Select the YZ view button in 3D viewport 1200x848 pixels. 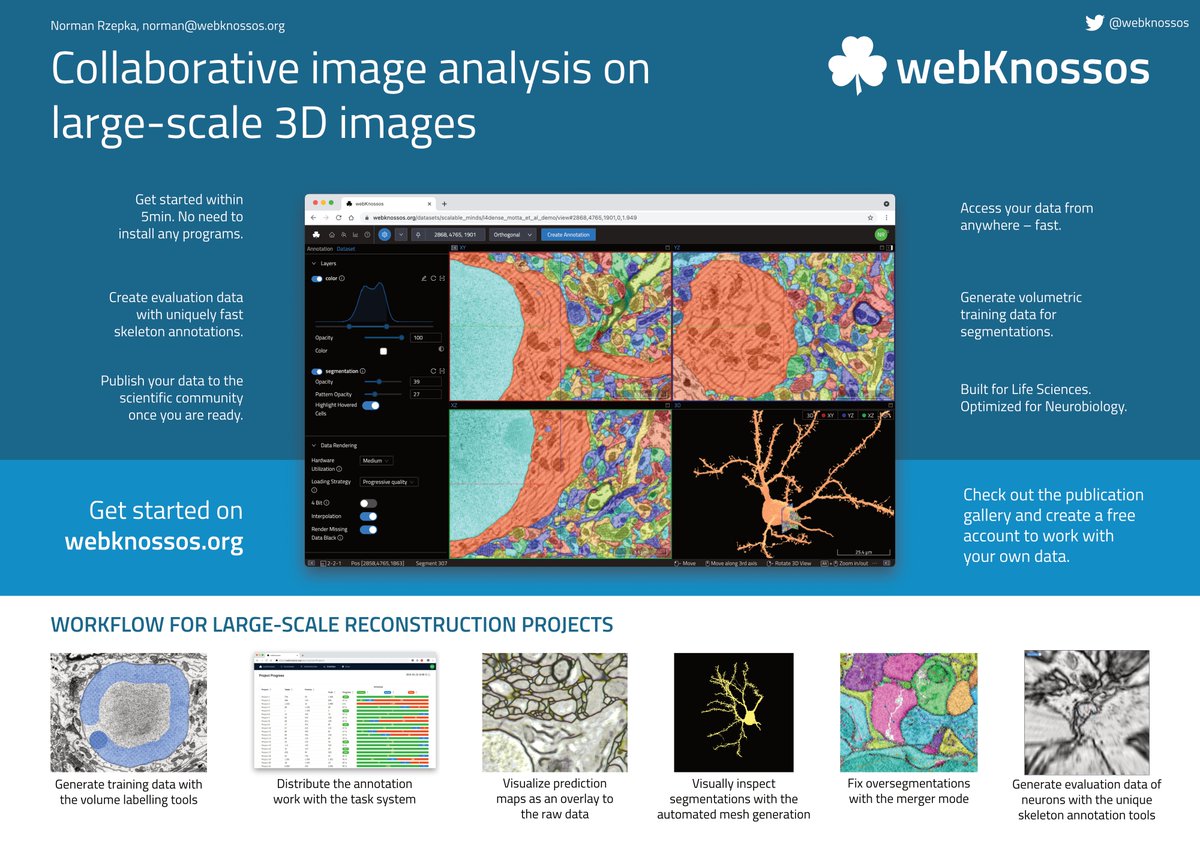pos(848,415)
